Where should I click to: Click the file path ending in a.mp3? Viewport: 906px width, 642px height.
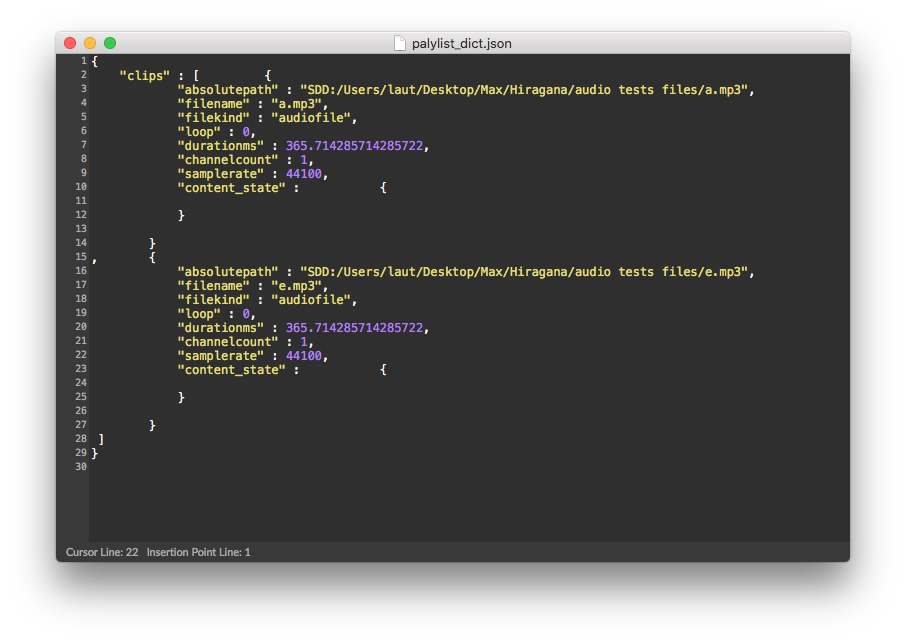[524, 89]
